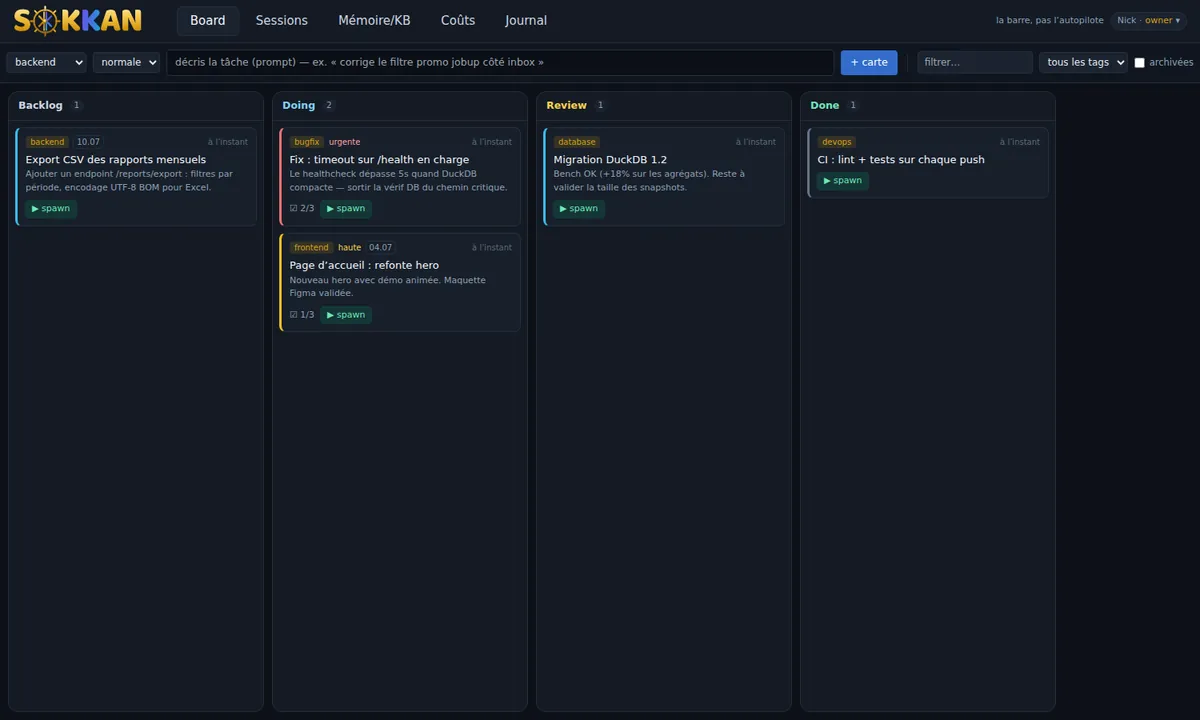Open card Fix : timeout sur /health en charge

(401, 177)
